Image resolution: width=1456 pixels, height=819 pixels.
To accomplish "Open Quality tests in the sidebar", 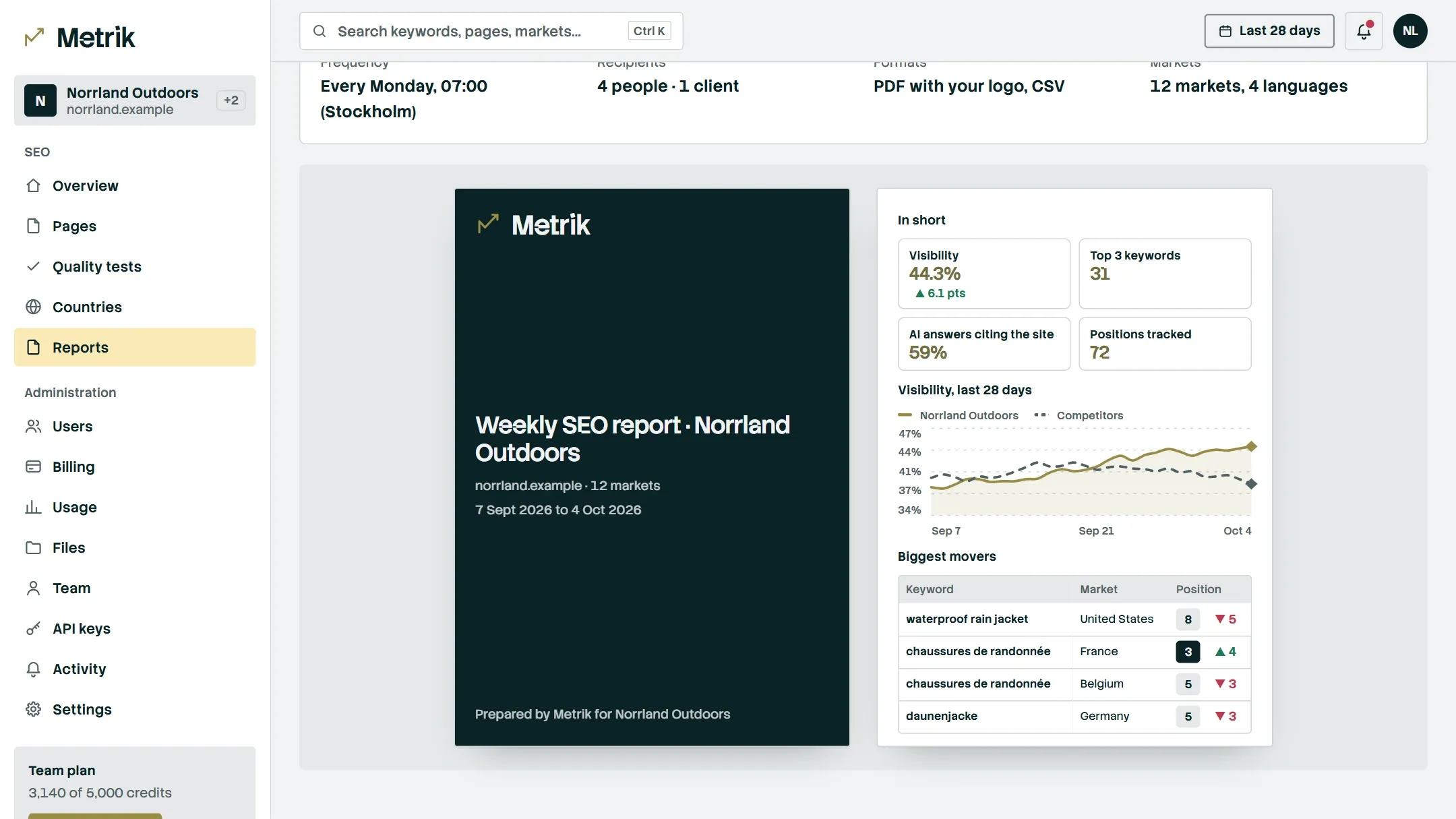I will pos(135,266).
